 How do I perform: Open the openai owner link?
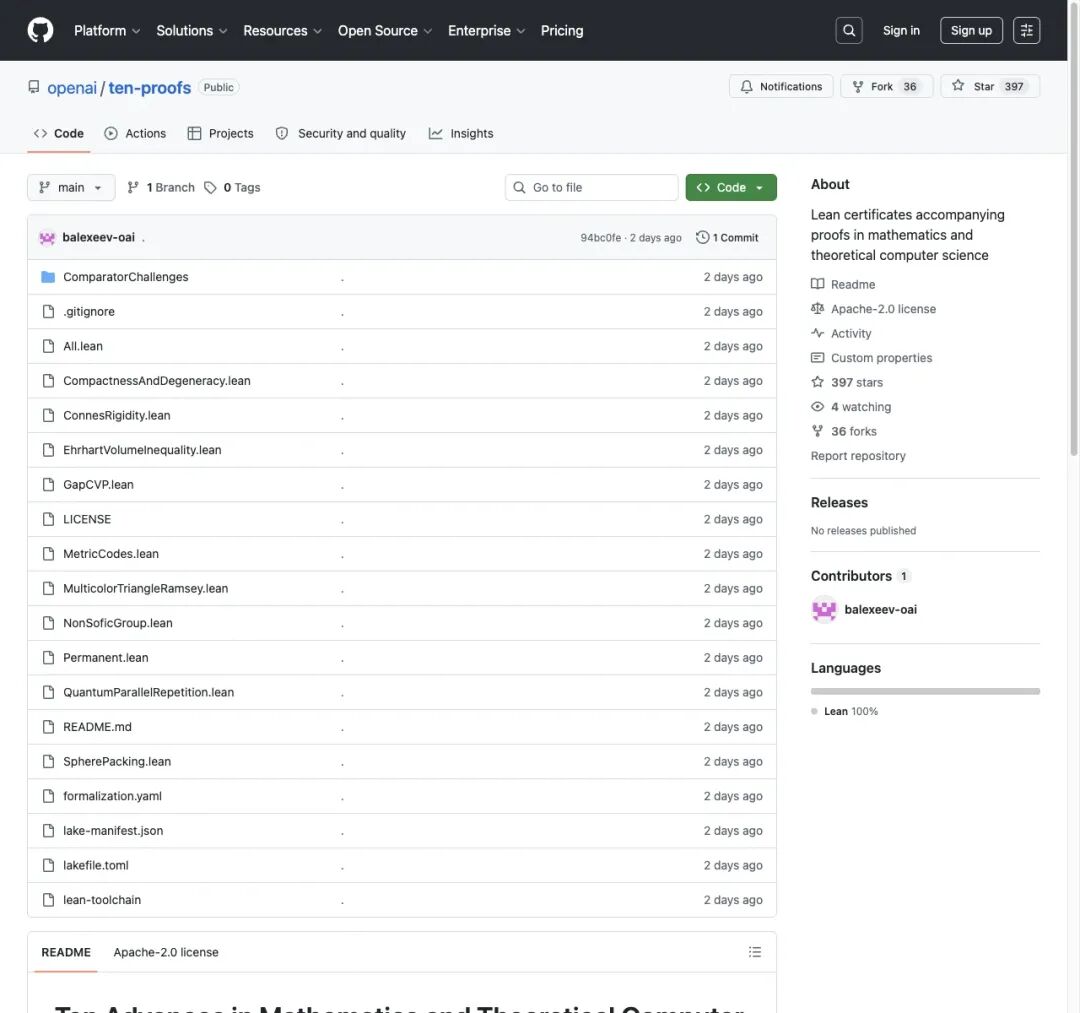click(x=72, y=87)
